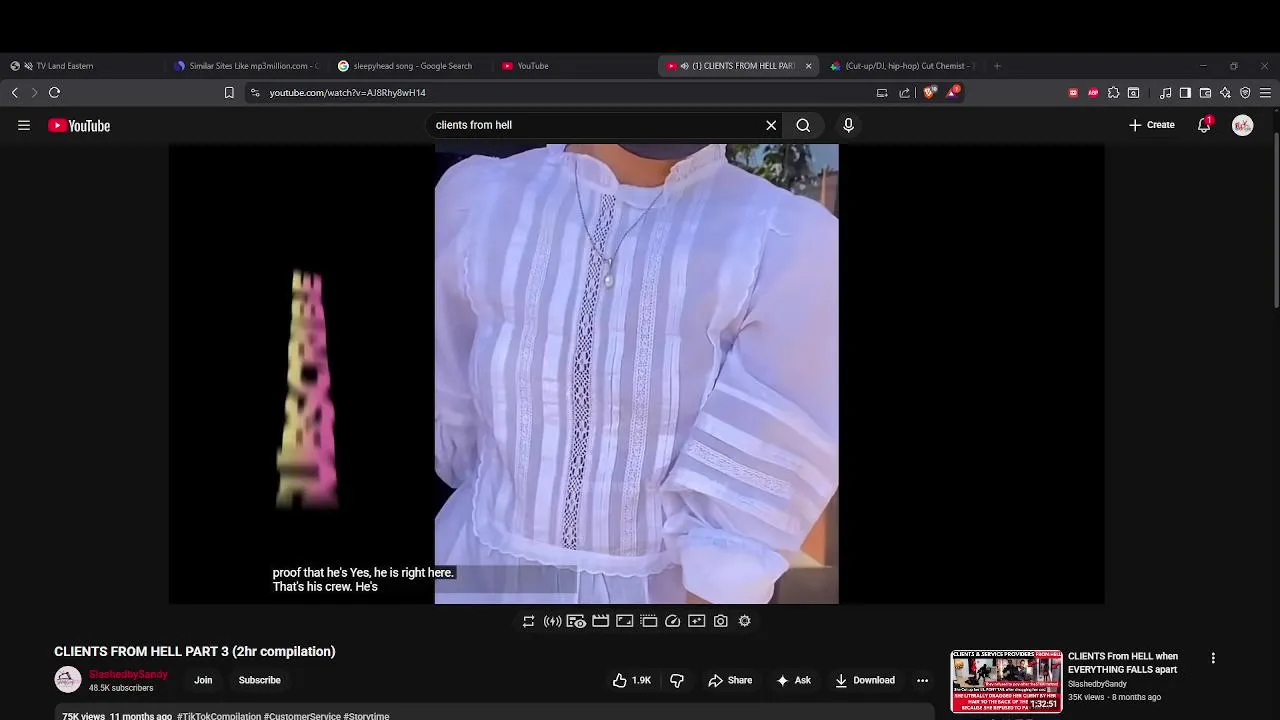Open Brave Shields lion icon
1280x720 pixels.
click(x=929, y=93)
